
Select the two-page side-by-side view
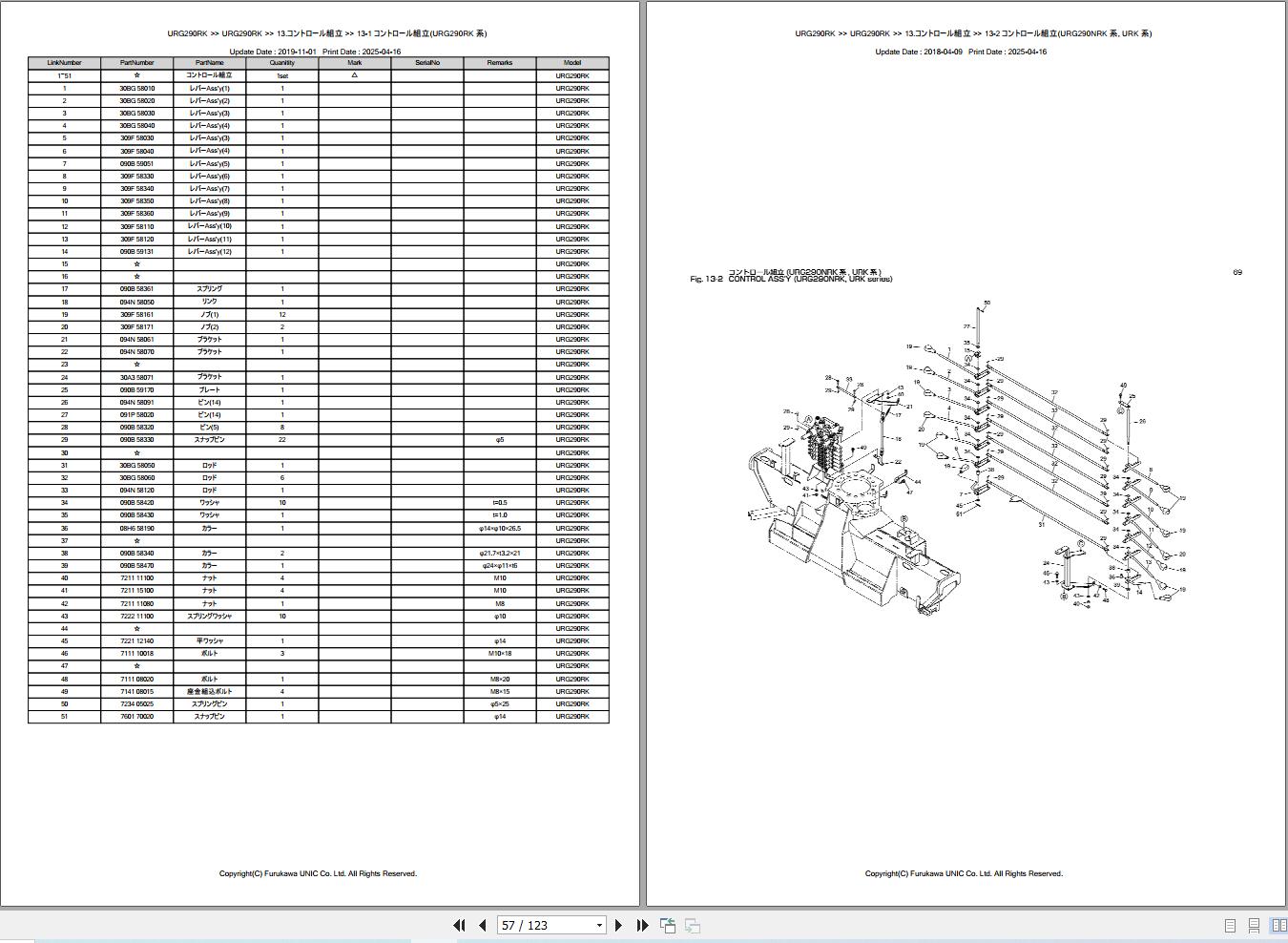(1278, 926)
